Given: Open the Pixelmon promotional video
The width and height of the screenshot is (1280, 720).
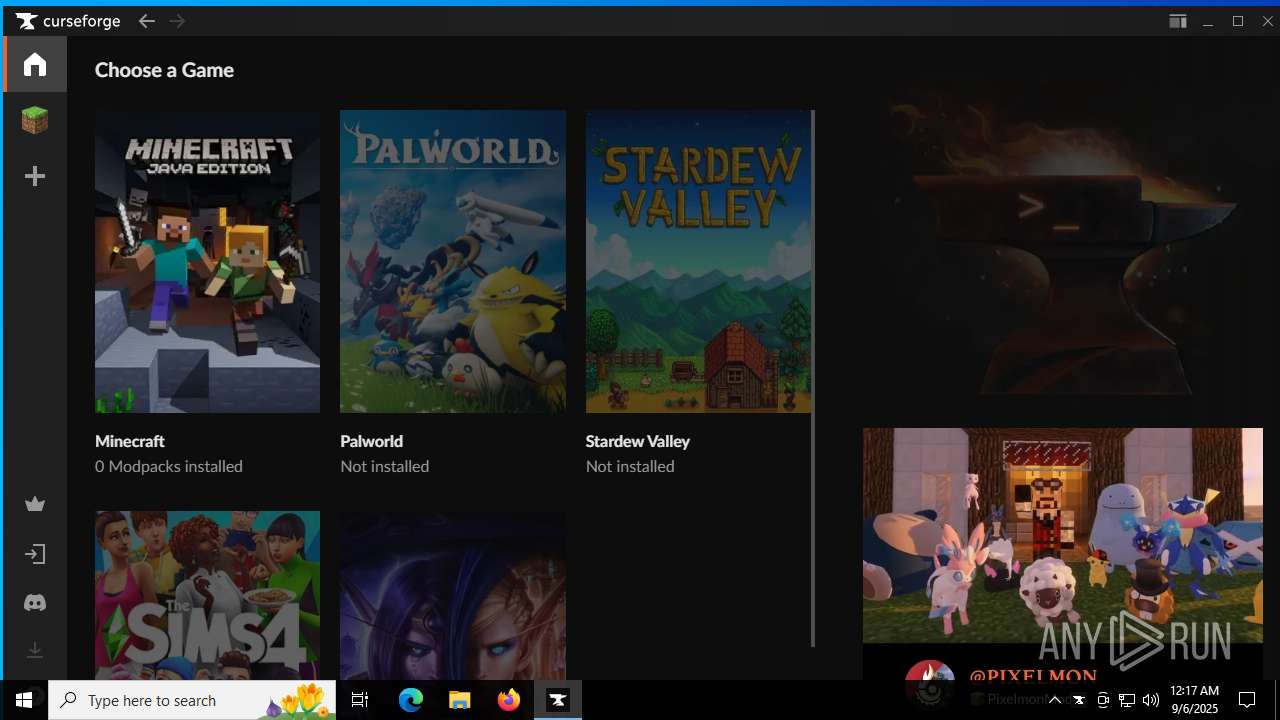Looking at the screenshot, I should click(1063, 535).
